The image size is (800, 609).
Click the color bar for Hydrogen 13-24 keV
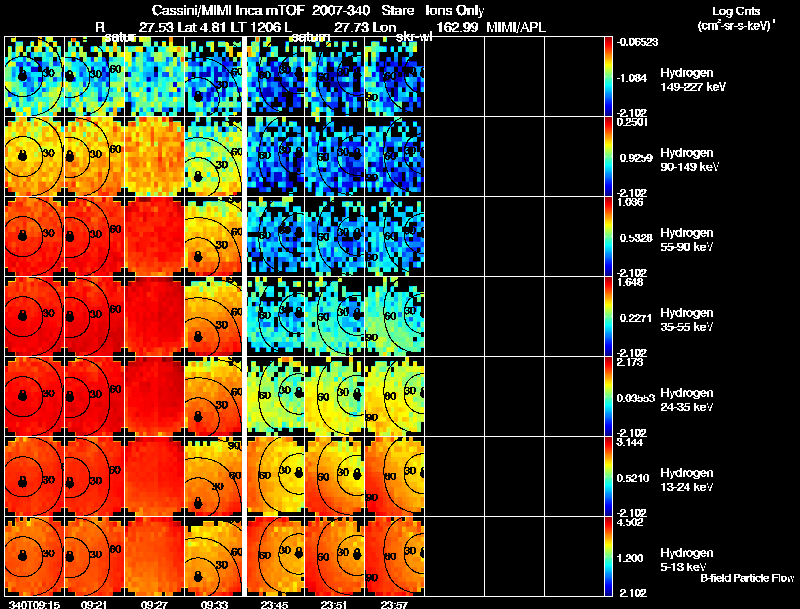(608, 476)
